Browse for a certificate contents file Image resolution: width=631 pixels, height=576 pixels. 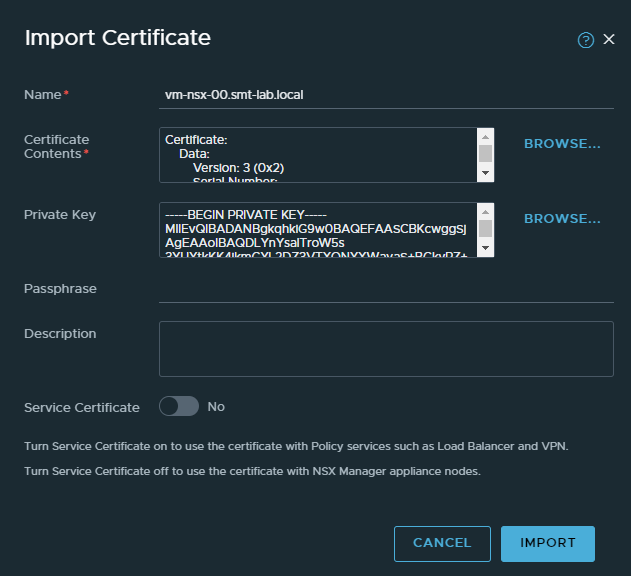(562, 143)
